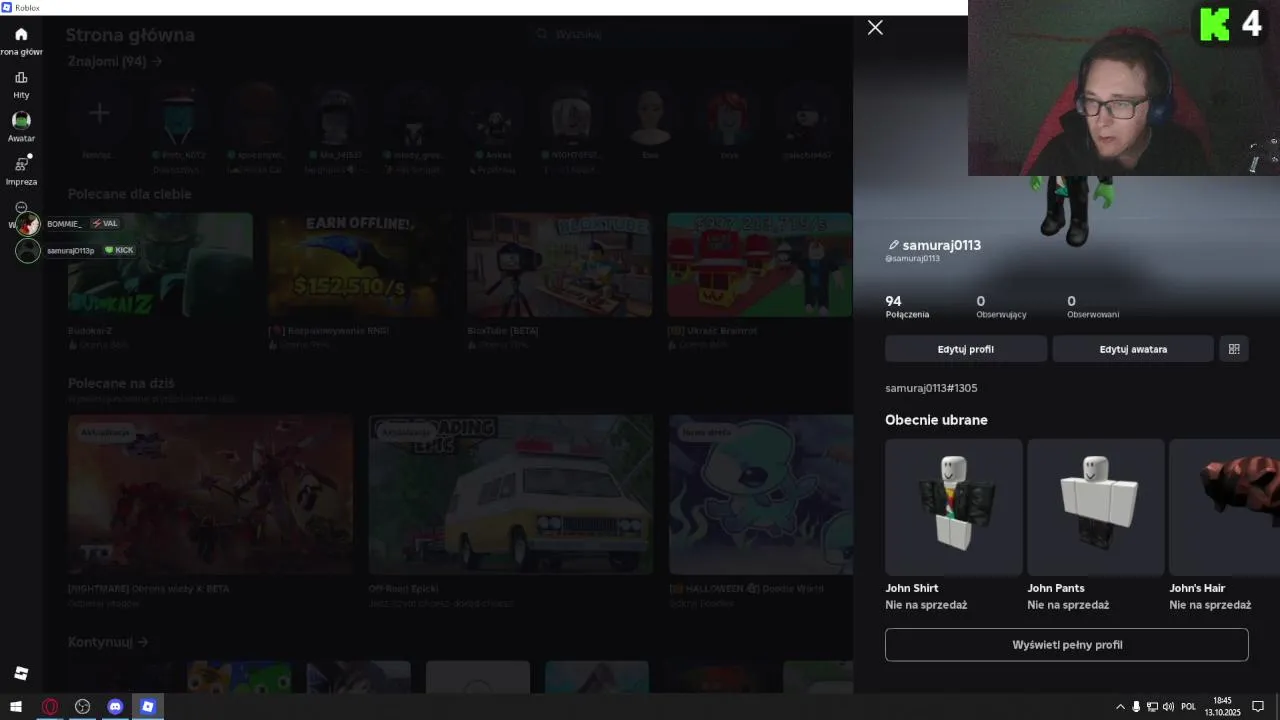Image resolution: width=1280 pixels, height=720 pixels.
Task: Open the Impreza party icon
Action: click(21, 169)
